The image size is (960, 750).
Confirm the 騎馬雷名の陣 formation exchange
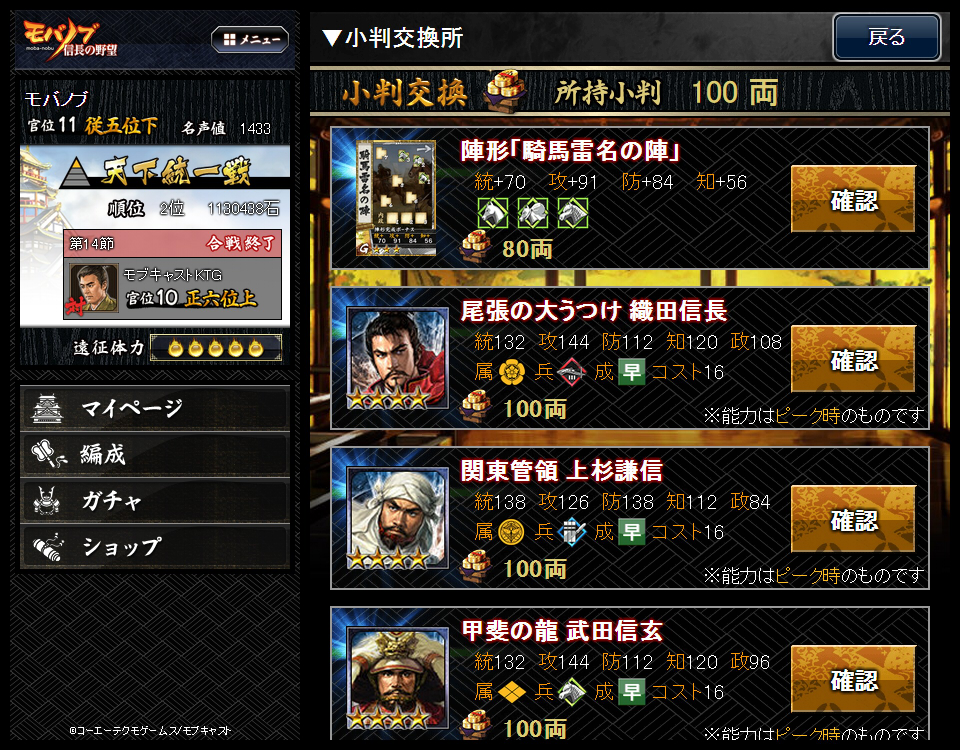(853, 200)
